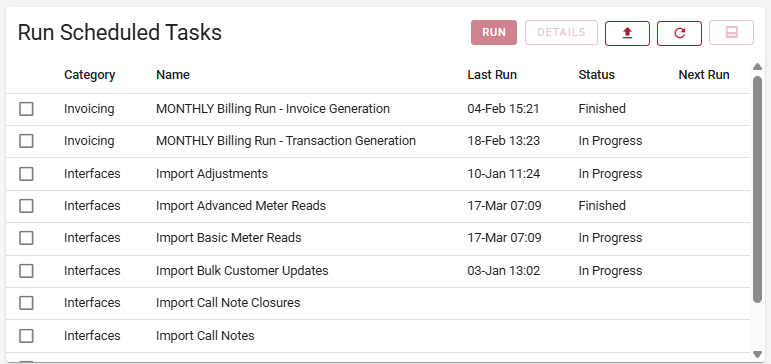Click the DETAILS button
The height and width of the screenshot is (364, 771).
[562, 33]
